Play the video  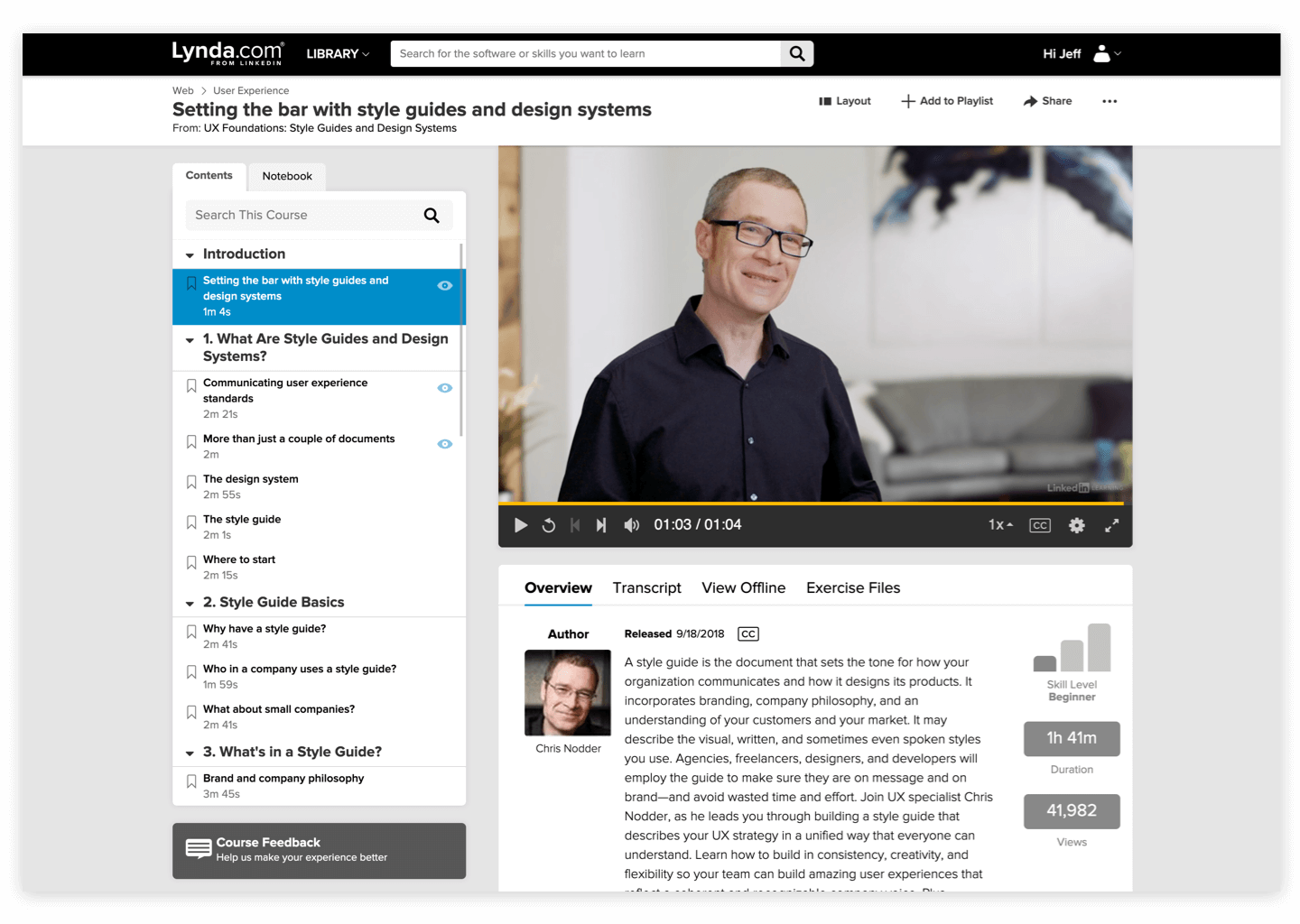click(x=521, y=525)
